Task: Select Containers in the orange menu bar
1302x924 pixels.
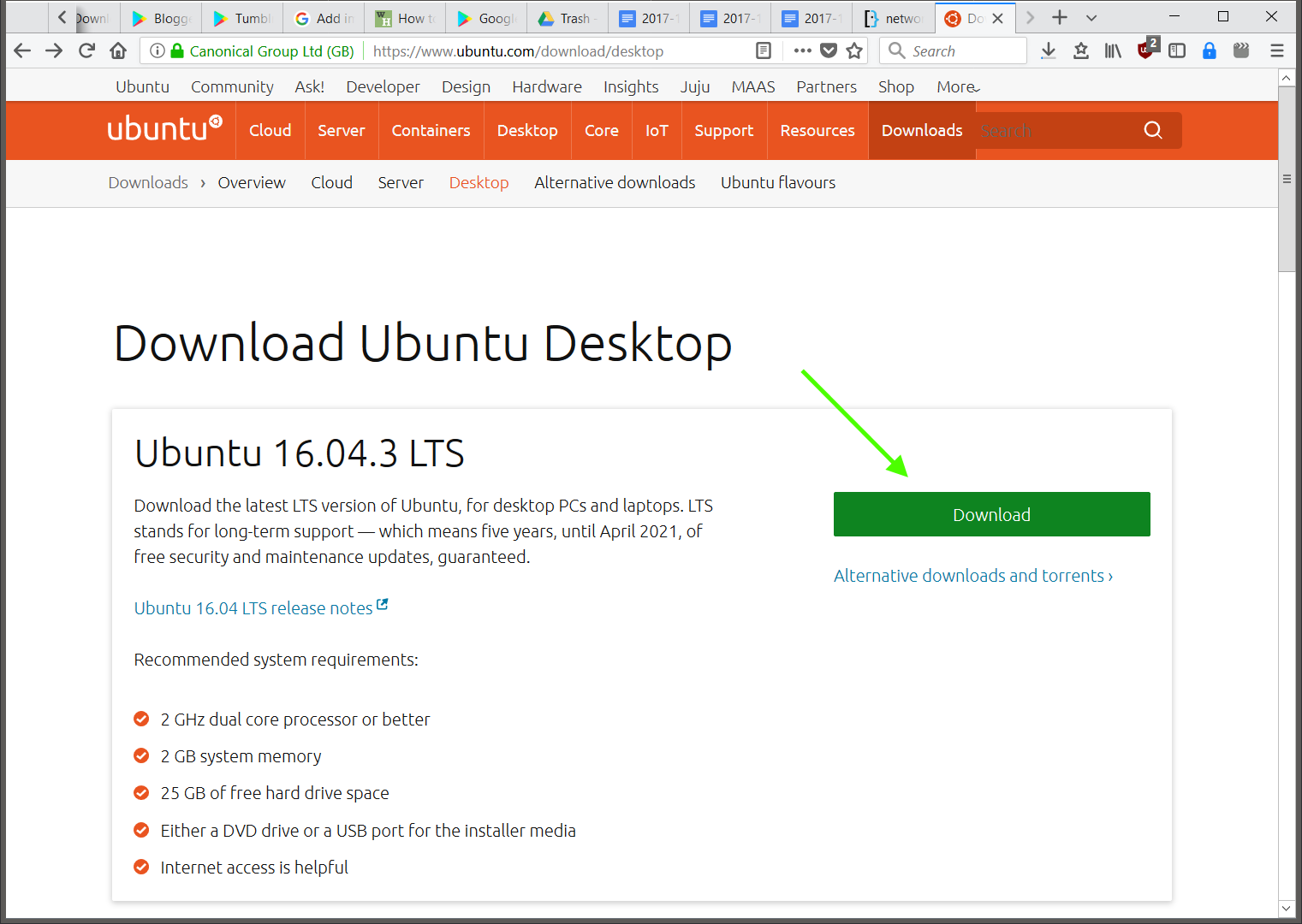Action: [431, 131]
